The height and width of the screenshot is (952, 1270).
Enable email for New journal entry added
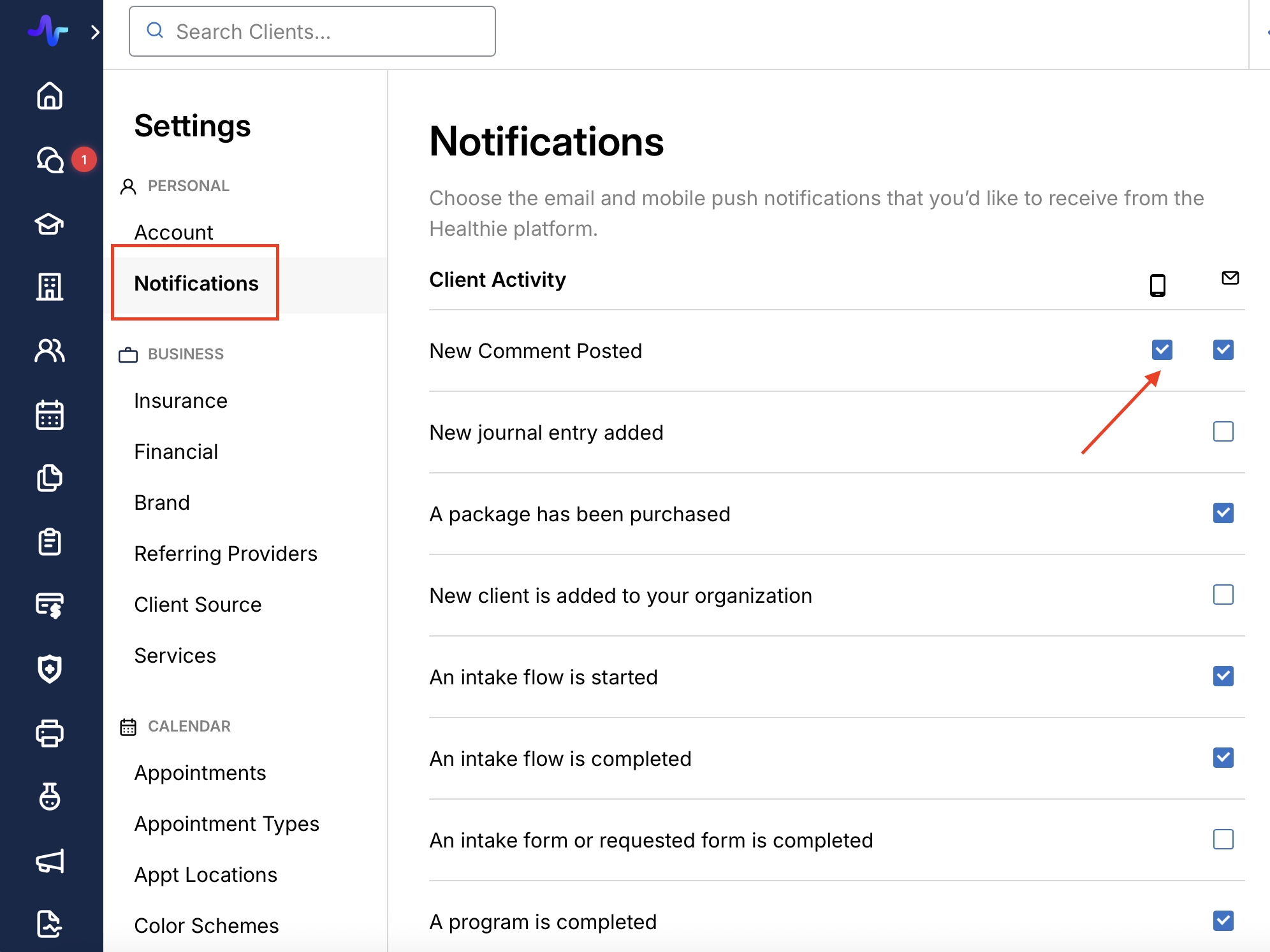(1223, 431)
